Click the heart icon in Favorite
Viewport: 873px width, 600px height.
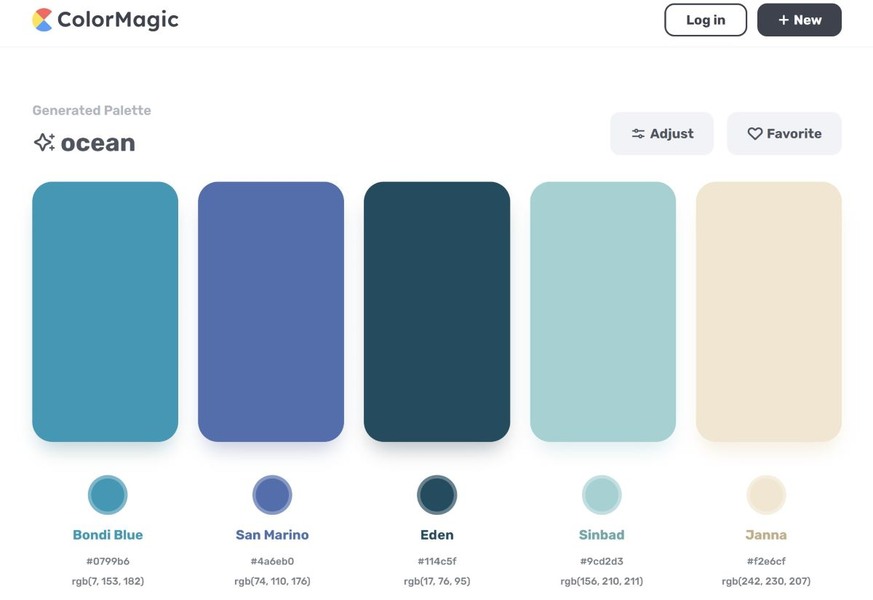[754, 134]
